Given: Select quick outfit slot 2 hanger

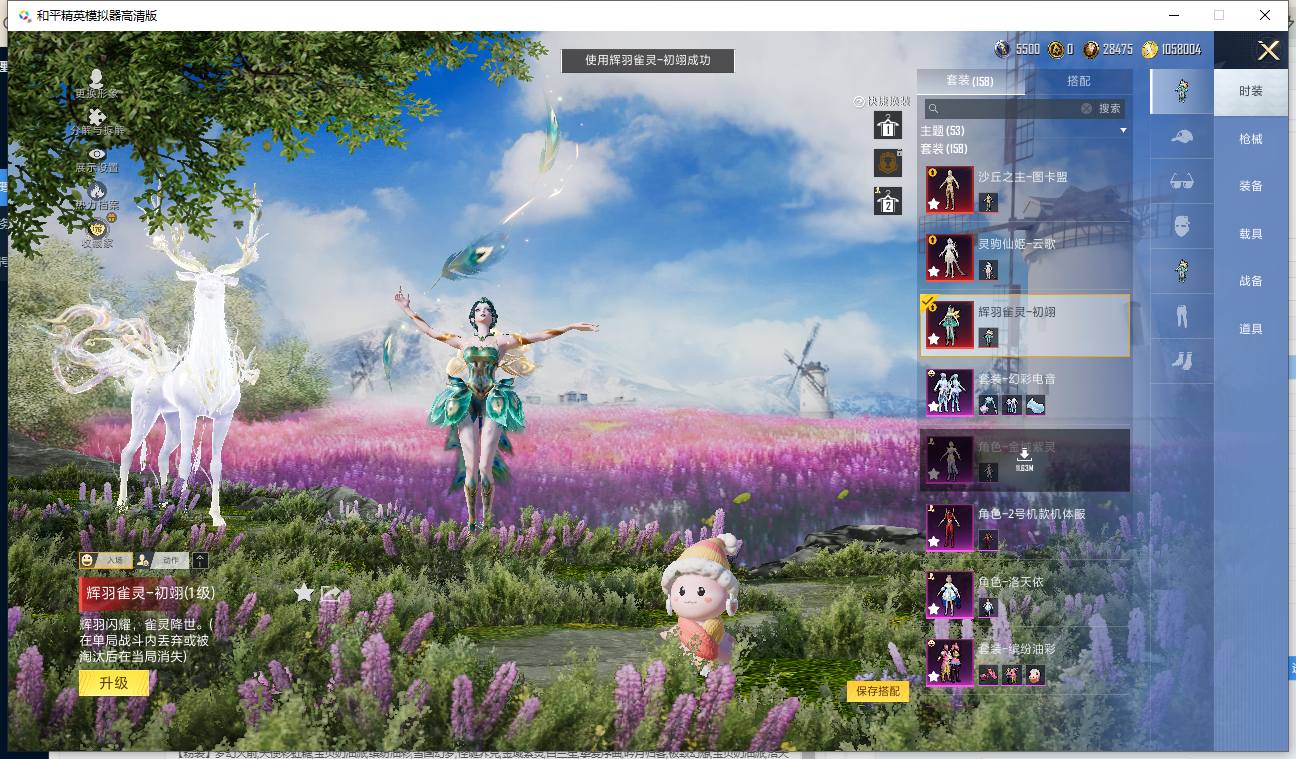Looking at the screenshot, I should coord(887,201).
